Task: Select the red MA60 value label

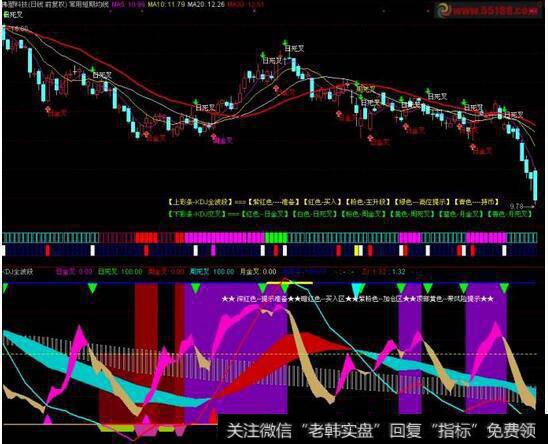Action: click(x=245, y=5)
